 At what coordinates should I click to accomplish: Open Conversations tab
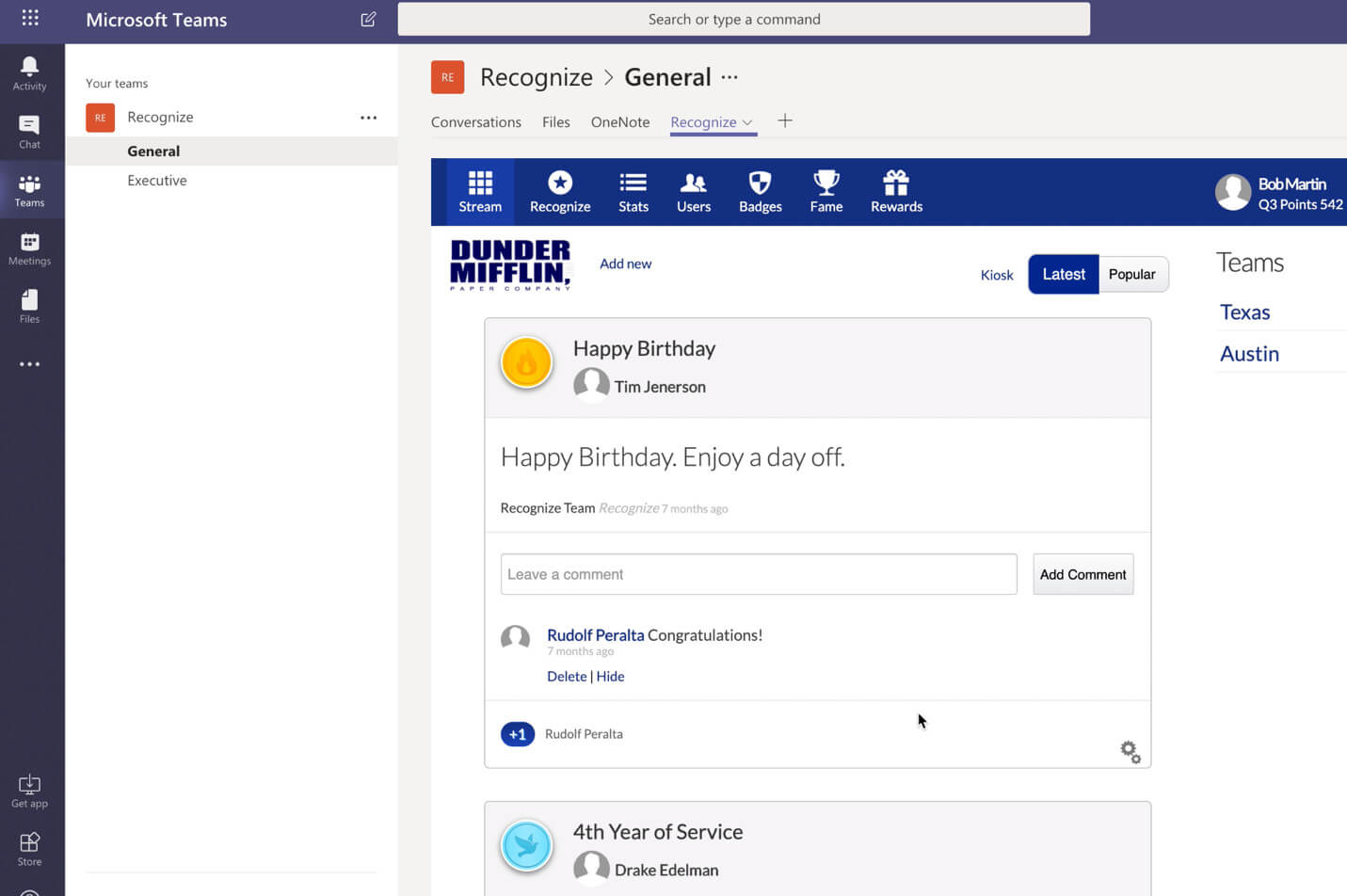pyautogui.click(x=476, y=122)
